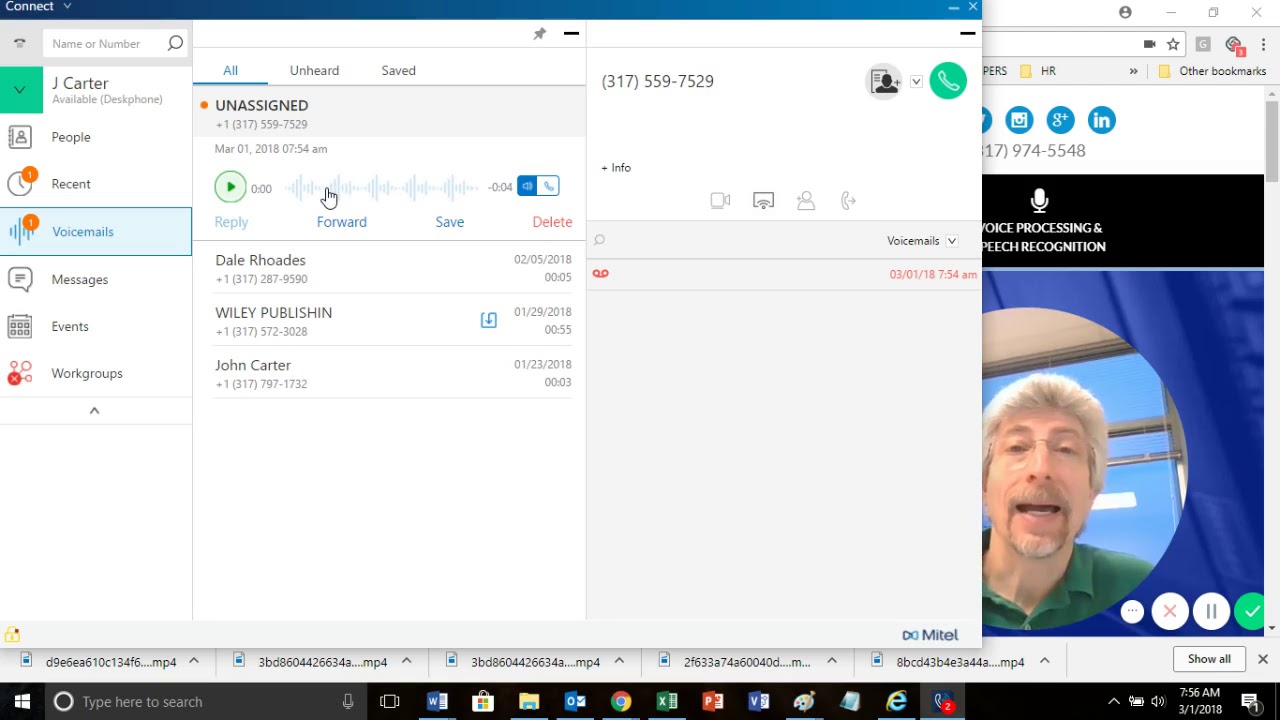Start a video call
The height and width of the screenshot is (720, 1280).
pos(720,201)
